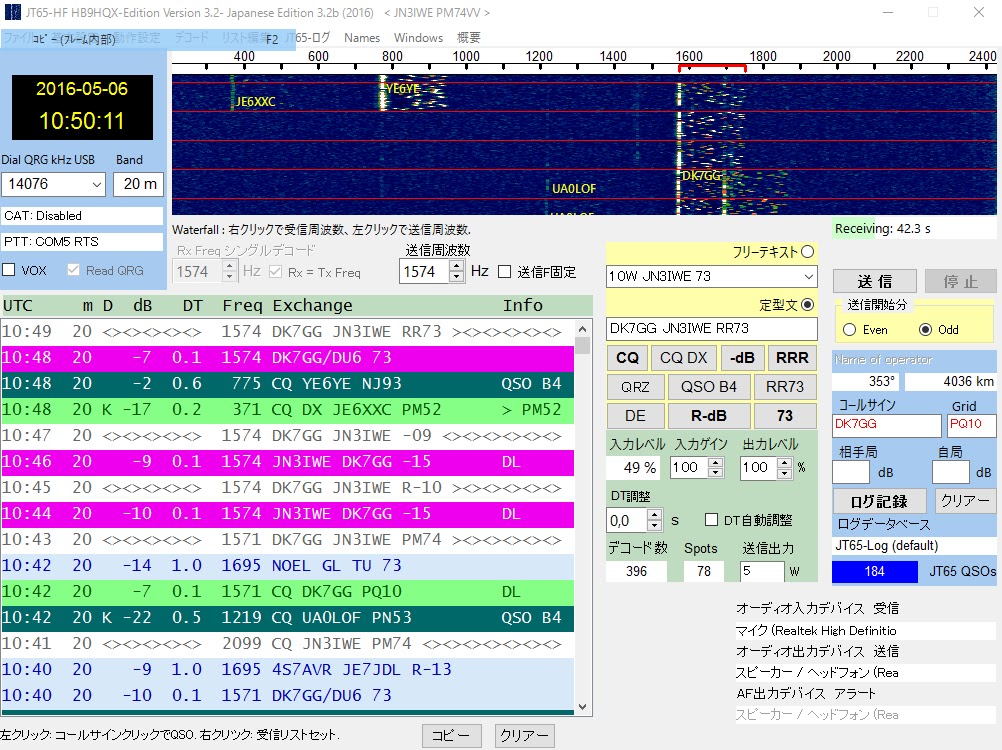This screenshot has width=1002, height=750.
Task: Click the RR73 button
Action: coord(785,386)
